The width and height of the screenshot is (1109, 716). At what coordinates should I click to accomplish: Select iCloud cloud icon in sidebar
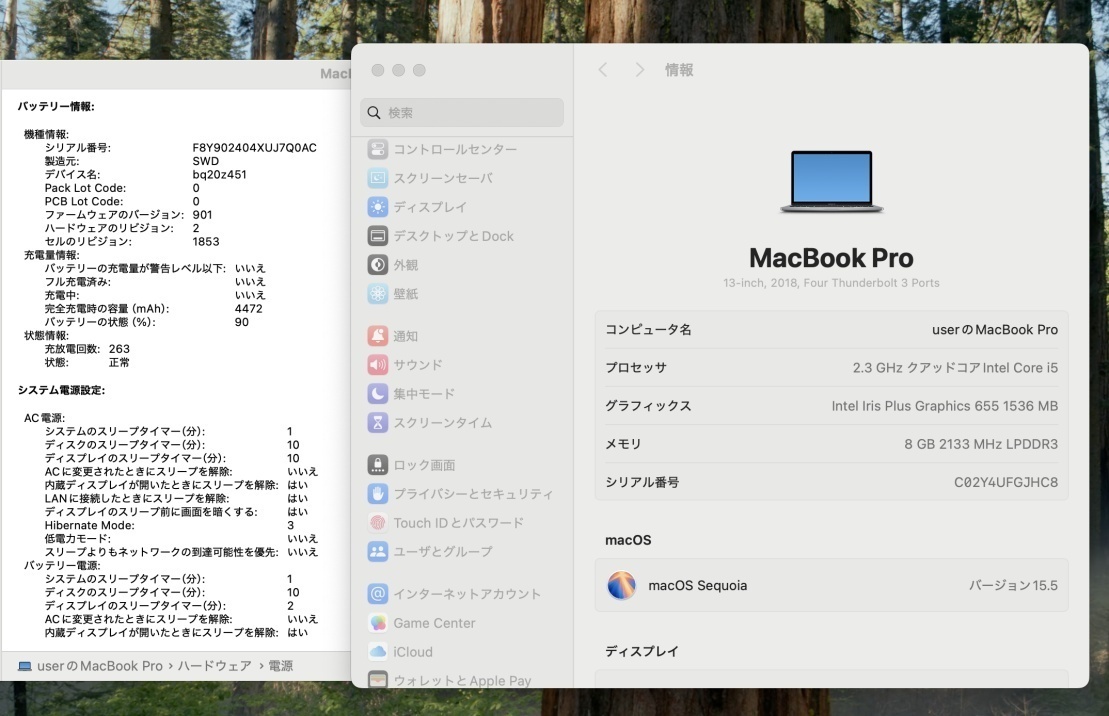coord(378,652)
